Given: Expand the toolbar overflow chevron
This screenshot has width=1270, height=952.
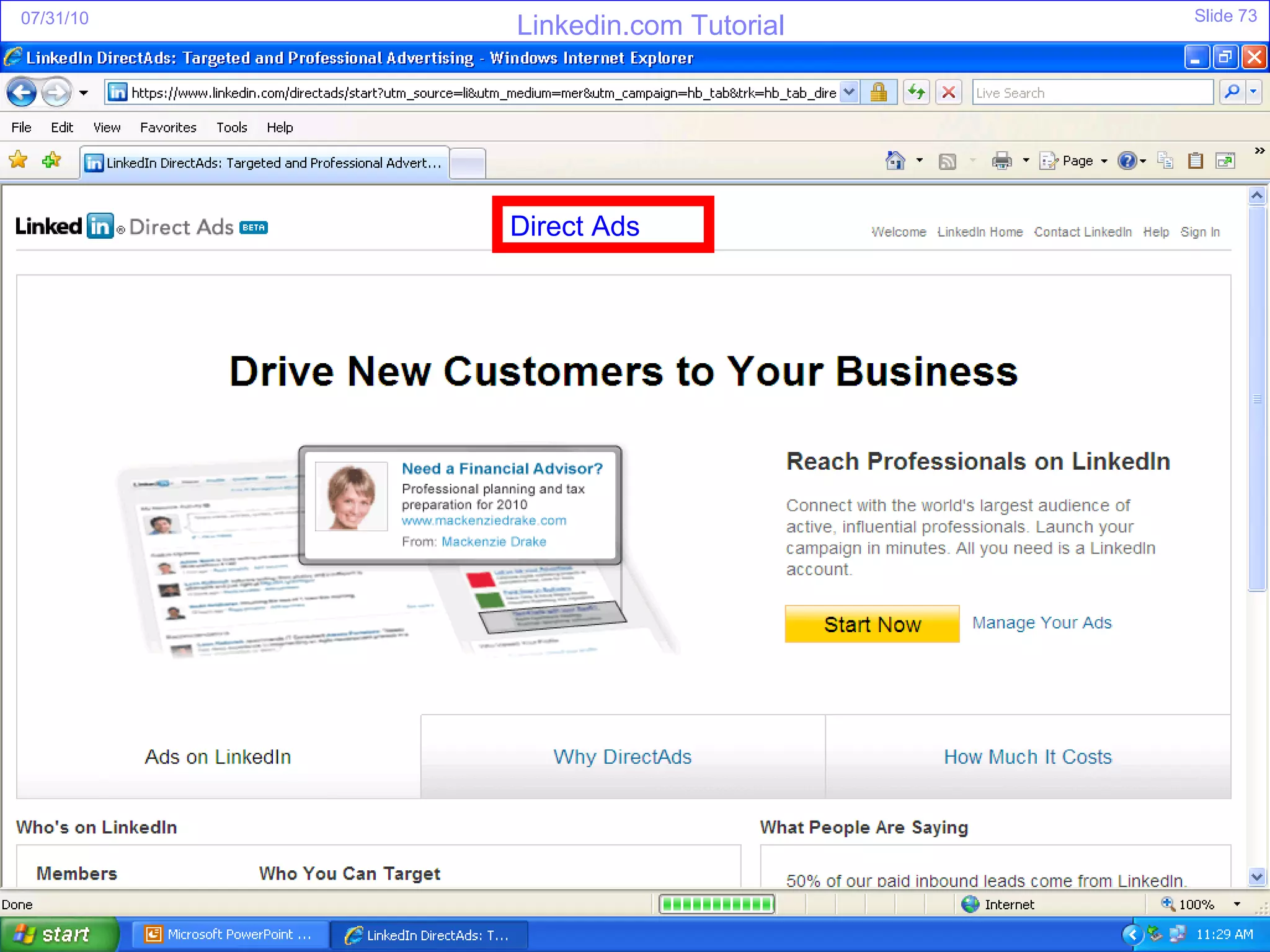Looking at the screenshot, I should coord(1259,151).
